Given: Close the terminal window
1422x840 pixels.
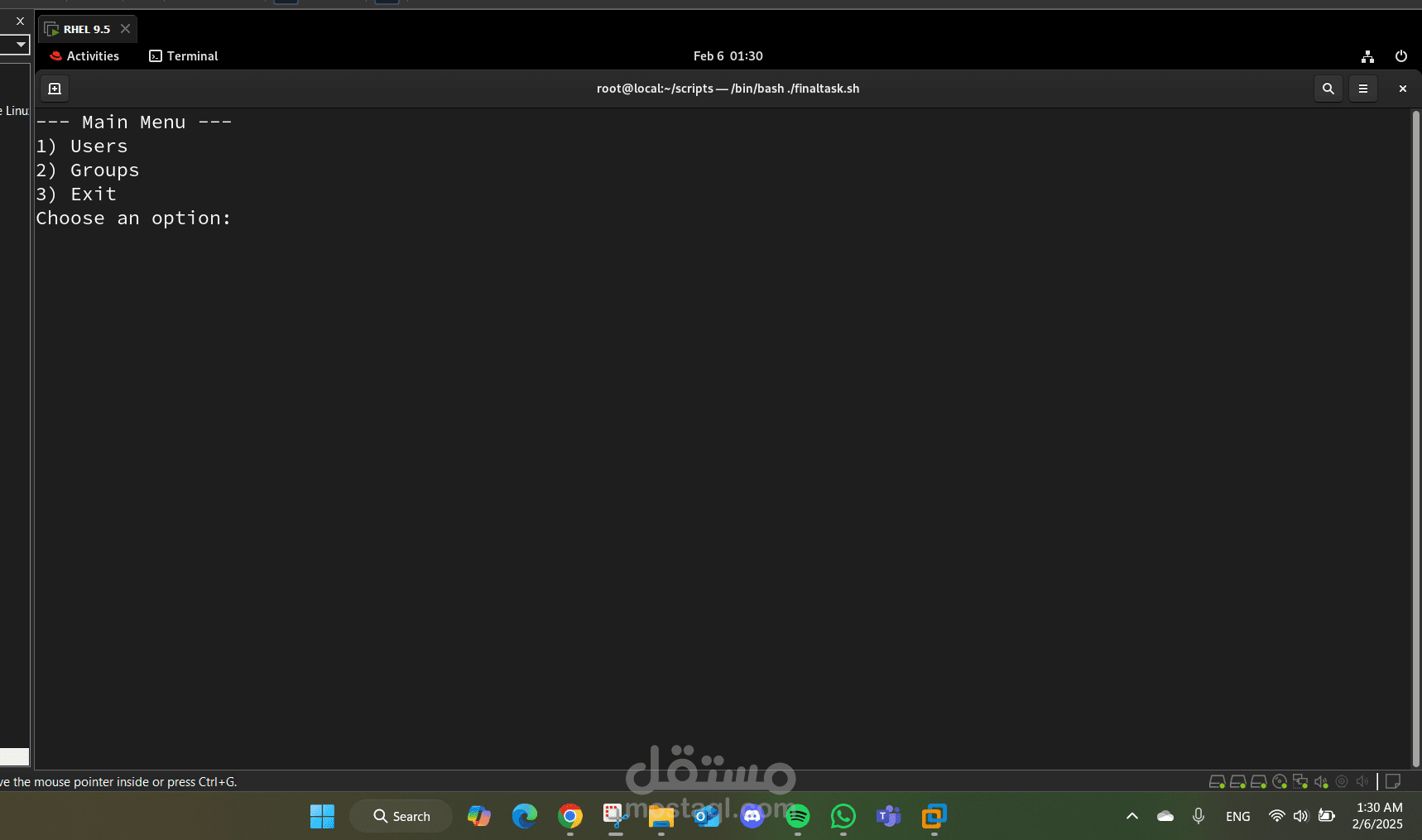Looking at the screenshot, I should point(1402,89).
